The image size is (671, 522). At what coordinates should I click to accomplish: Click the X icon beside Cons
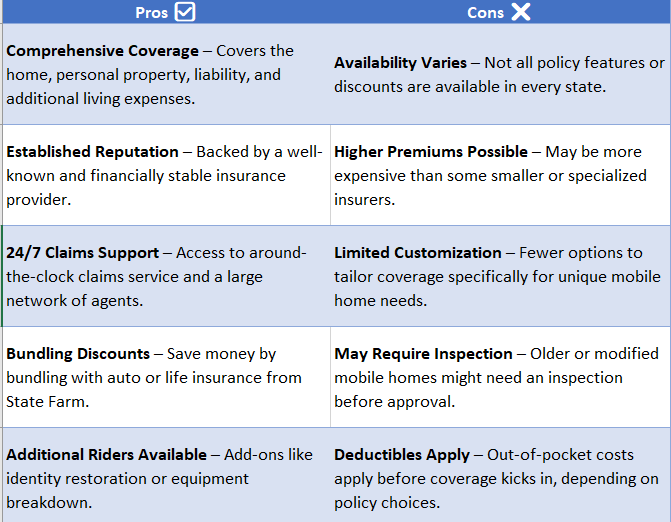click(x=521, y=12)
